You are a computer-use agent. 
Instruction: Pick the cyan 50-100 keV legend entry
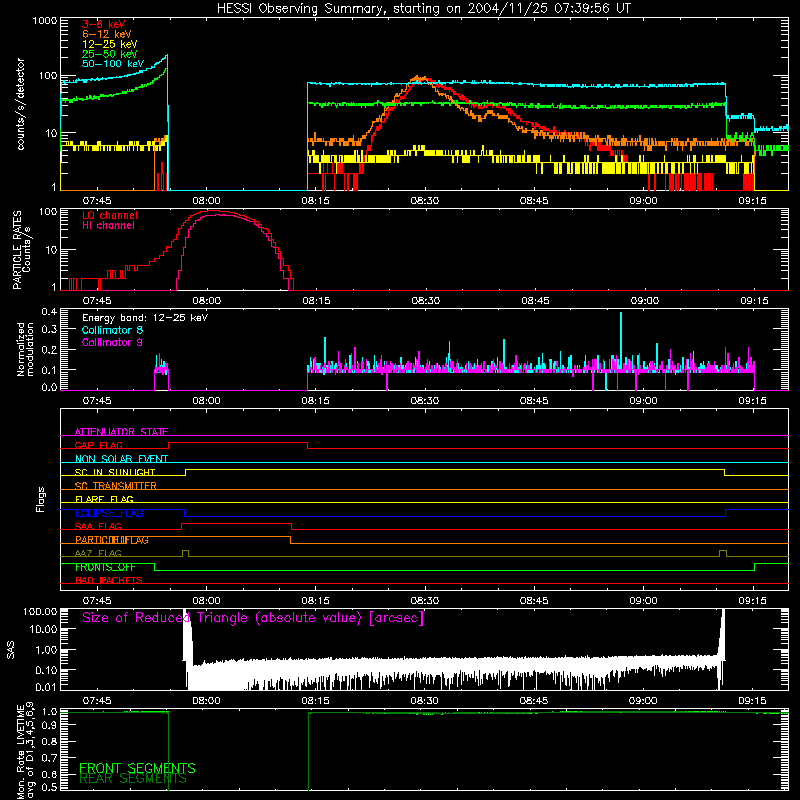point(112,64)
